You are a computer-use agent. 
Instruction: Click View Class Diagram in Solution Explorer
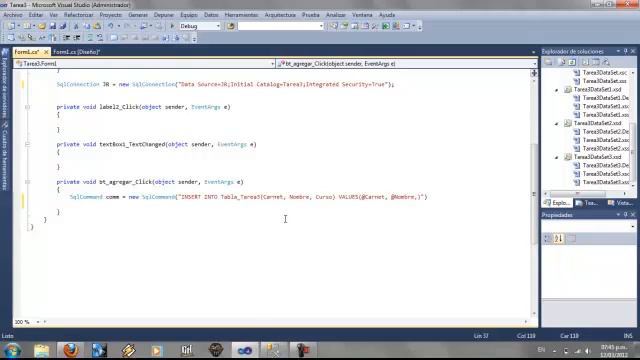(607, 62)
